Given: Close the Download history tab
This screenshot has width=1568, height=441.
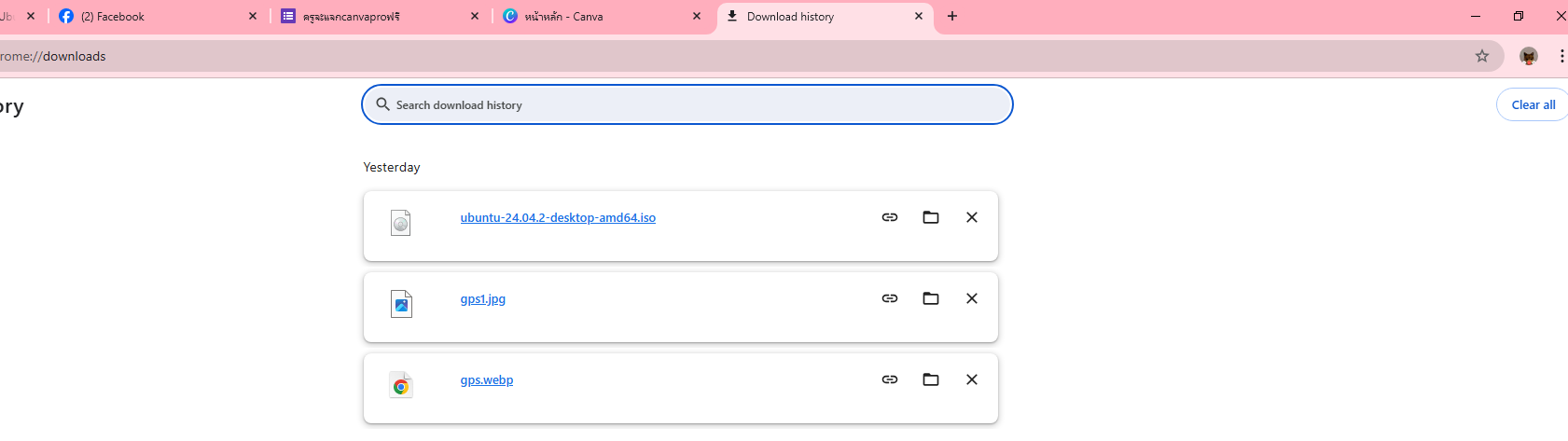Looking at the screenshot, I should click(x=919, y=16).
